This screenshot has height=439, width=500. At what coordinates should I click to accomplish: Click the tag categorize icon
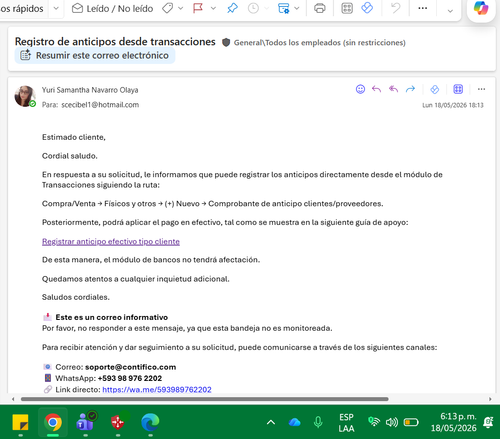(168, 8)
